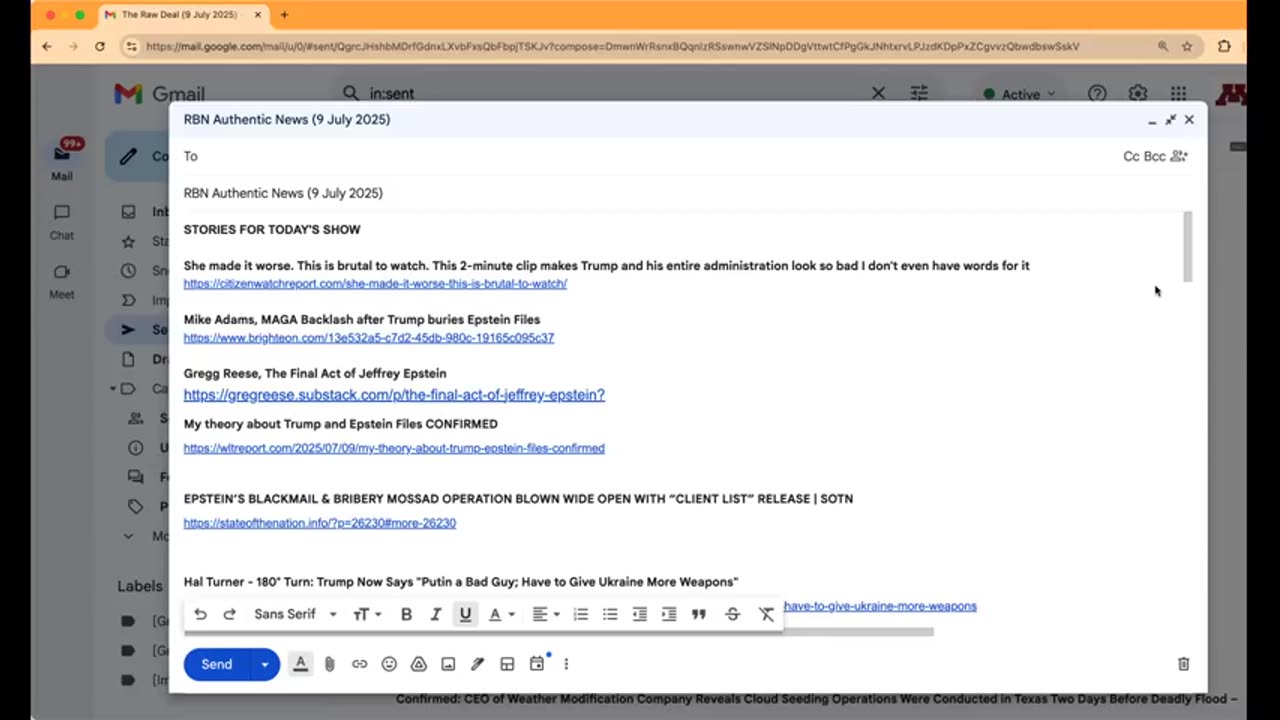Screen dimensions: 1280x720
Task: Open the wltreport.com link
Action: [x=394, y=448]
